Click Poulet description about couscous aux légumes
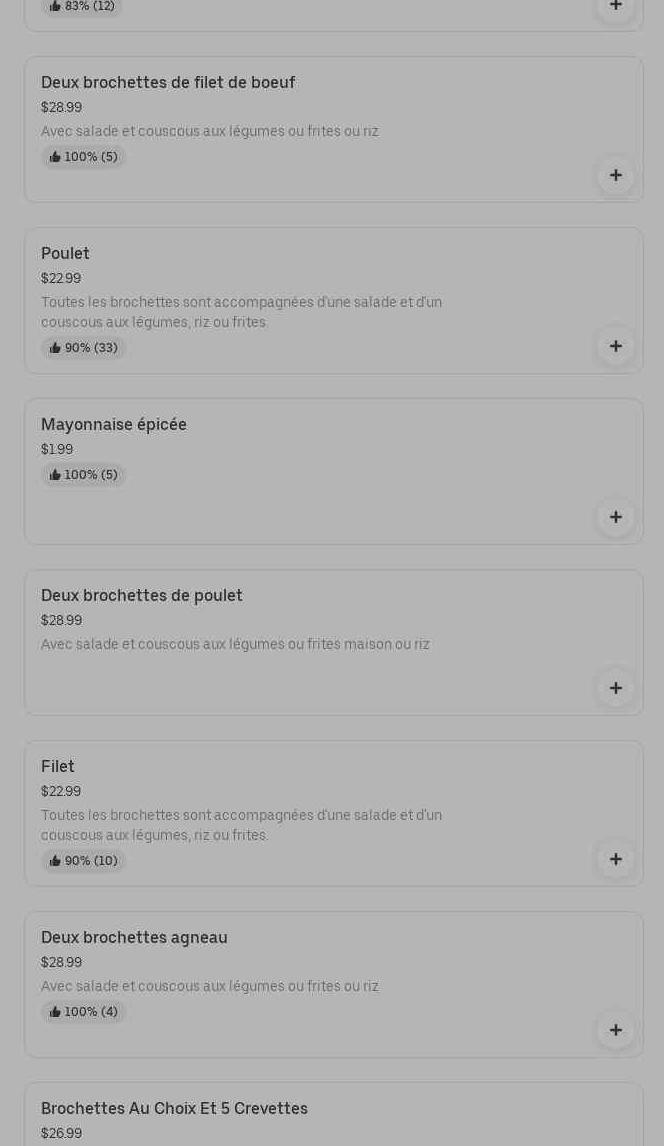 [x=241, y=312]
